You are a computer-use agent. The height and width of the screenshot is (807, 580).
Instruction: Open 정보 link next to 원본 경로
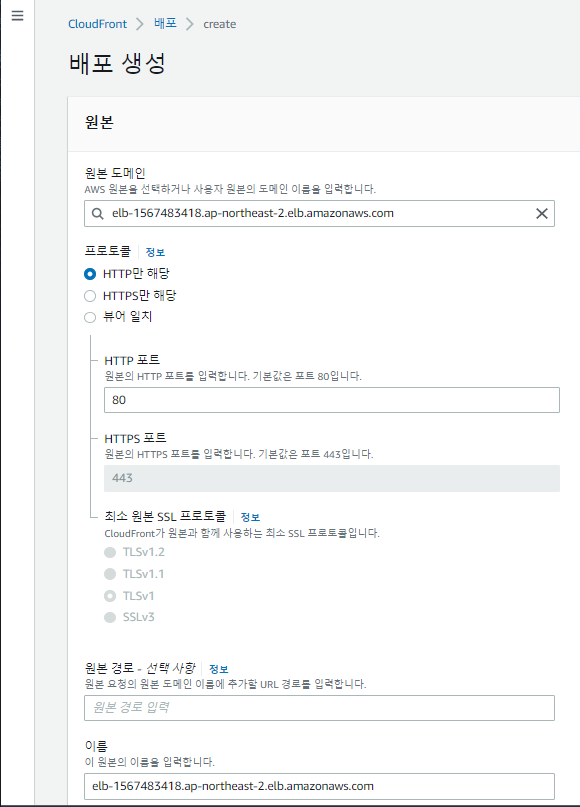coord(218,669)
